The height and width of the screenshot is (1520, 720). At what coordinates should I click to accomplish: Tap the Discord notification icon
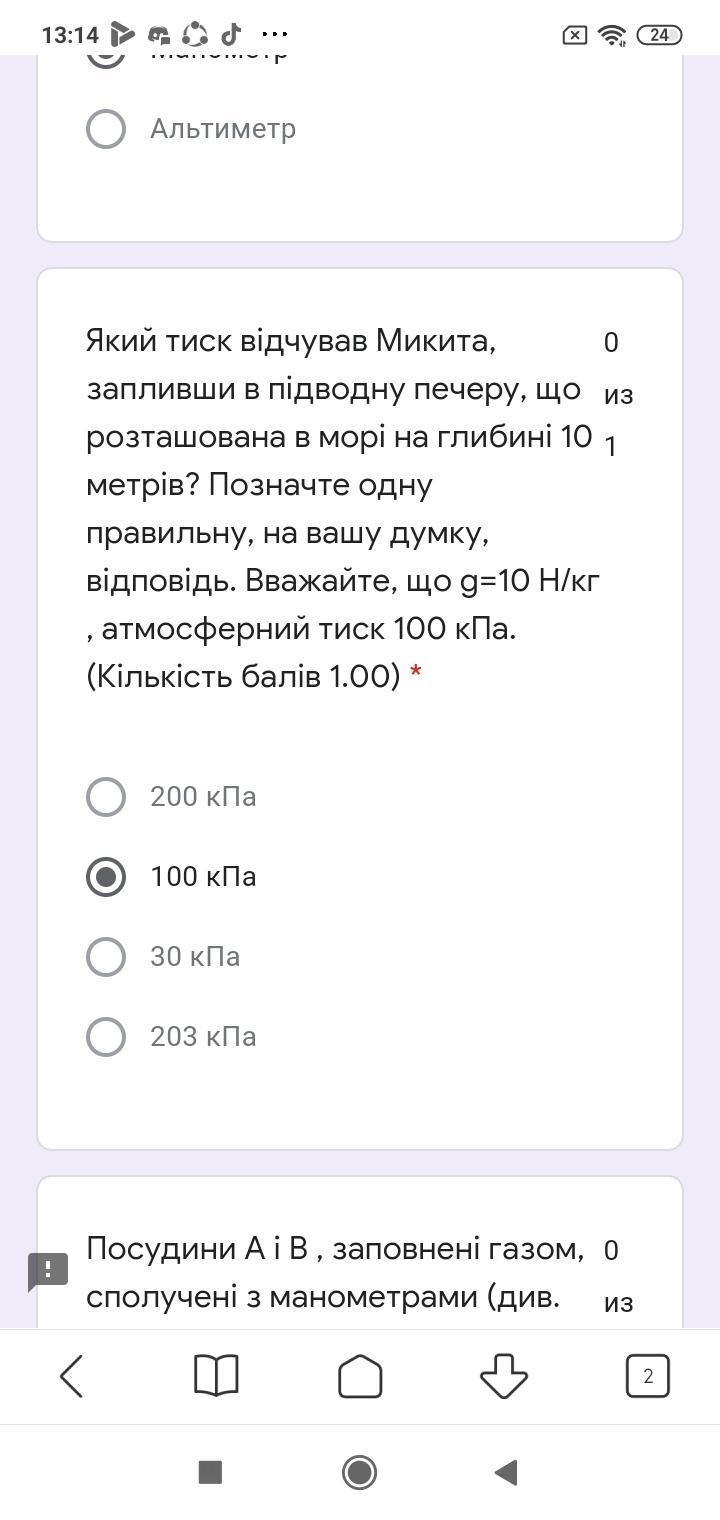click(159, 35)
